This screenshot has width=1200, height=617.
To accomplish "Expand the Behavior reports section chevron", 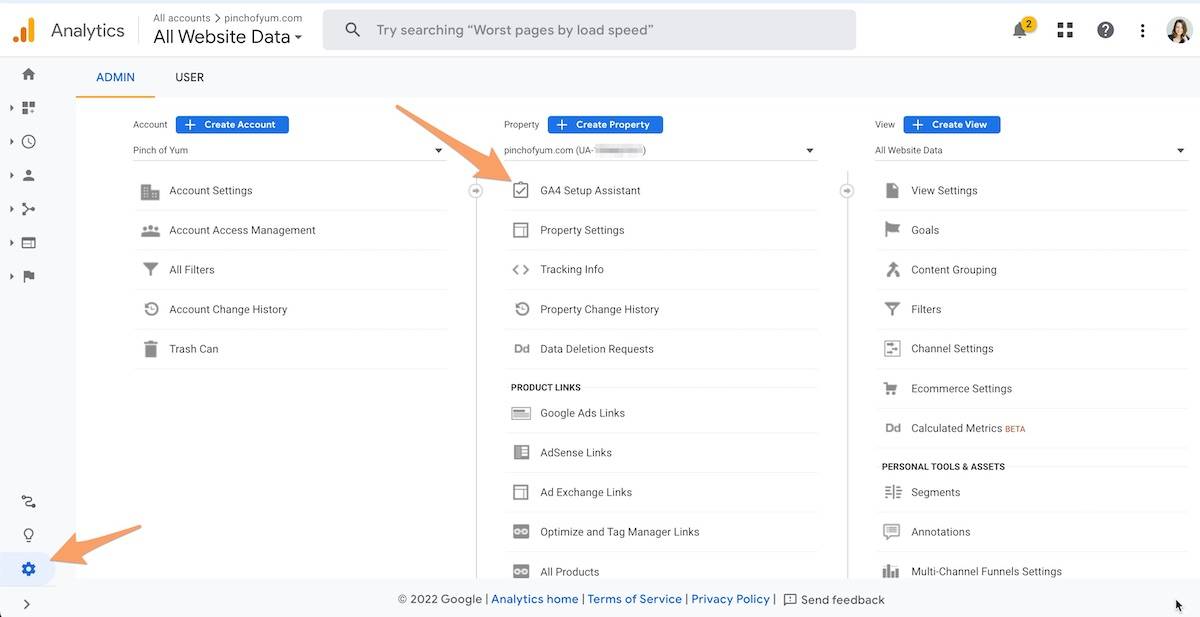I will [10, 242].
